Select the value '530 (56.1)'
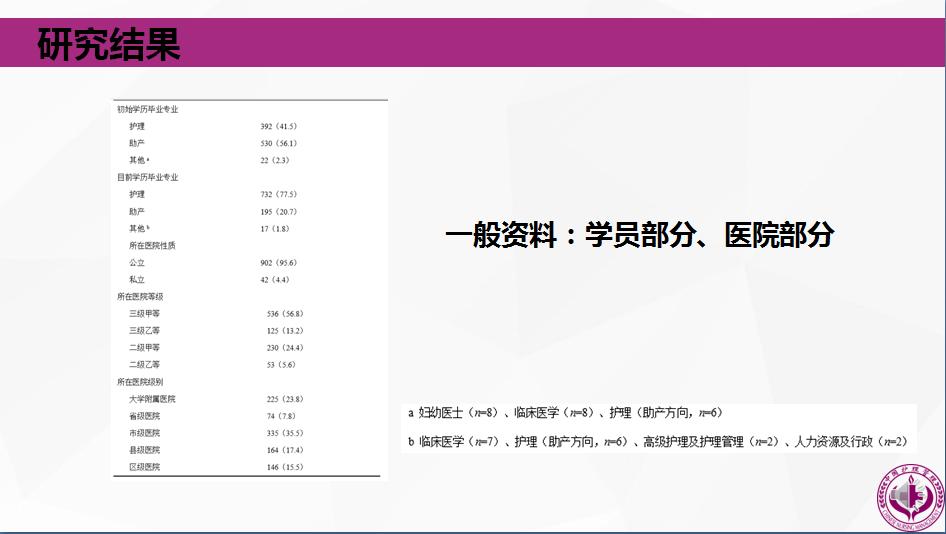The height and width of the screenshot is (534, 946). (279, 143)
